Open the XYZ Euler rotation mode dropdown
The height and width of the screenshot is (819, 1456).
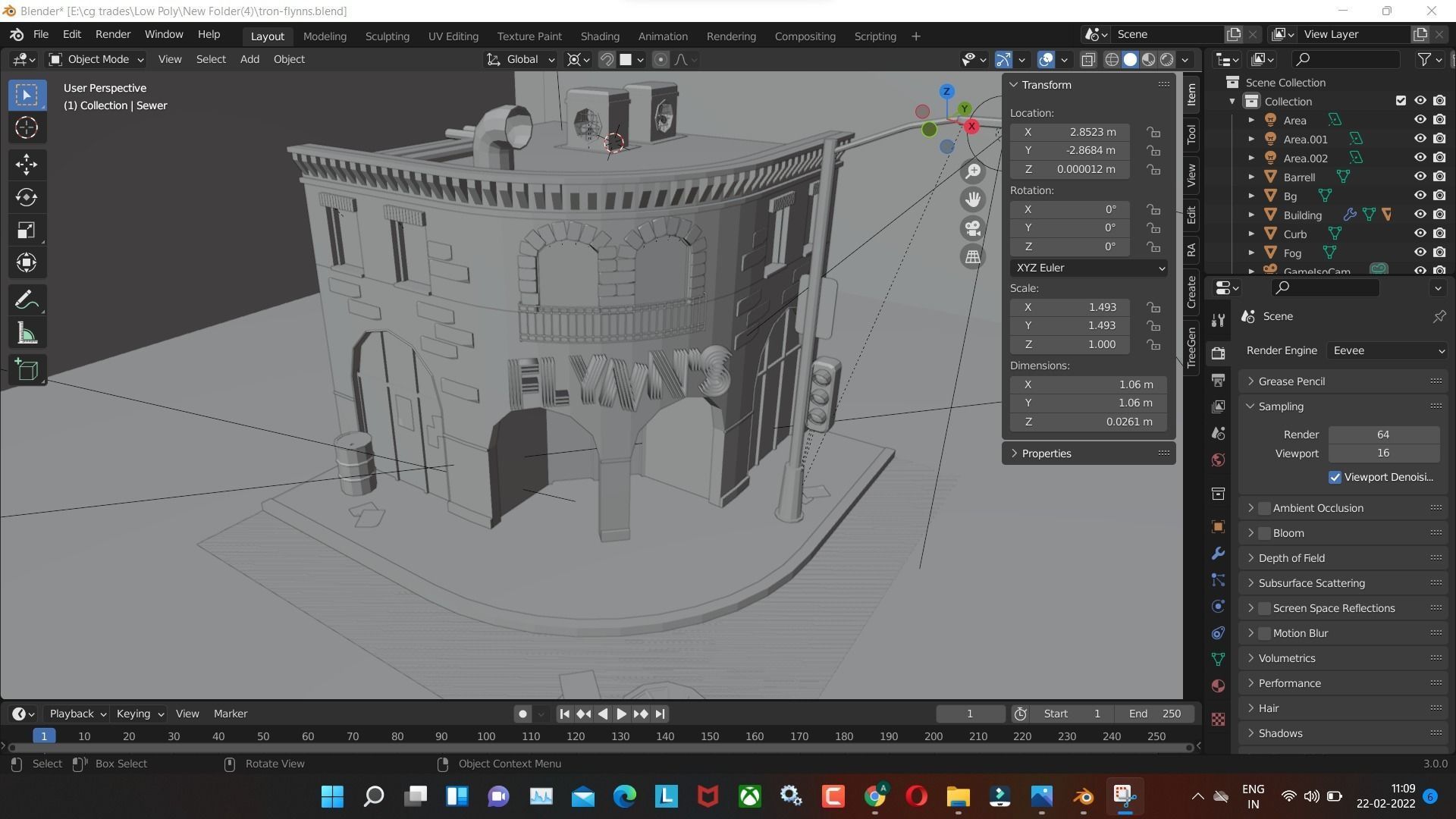[1088, 268]
